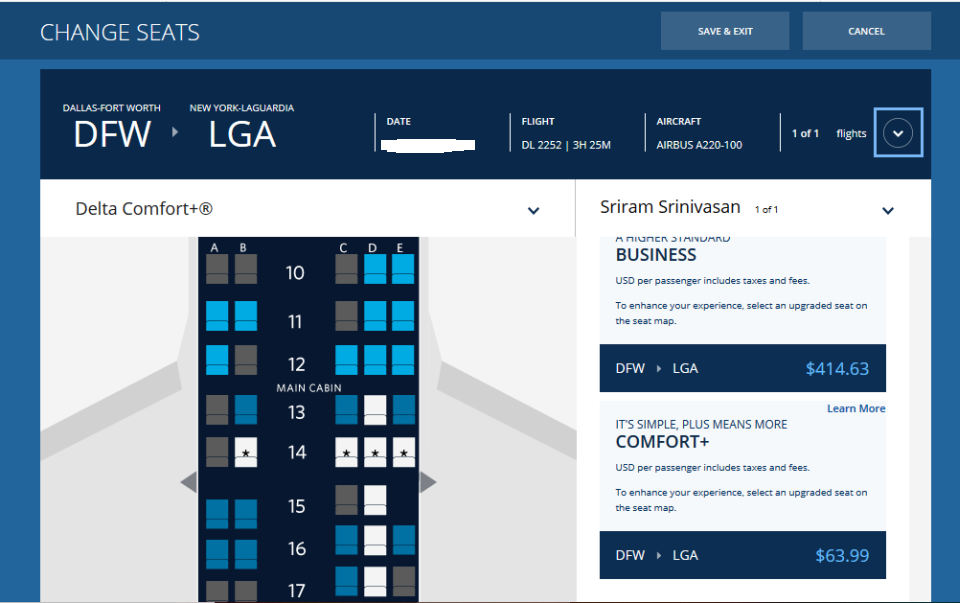Open the Delta Comfort+ cabin dropdown

[533, 211]
